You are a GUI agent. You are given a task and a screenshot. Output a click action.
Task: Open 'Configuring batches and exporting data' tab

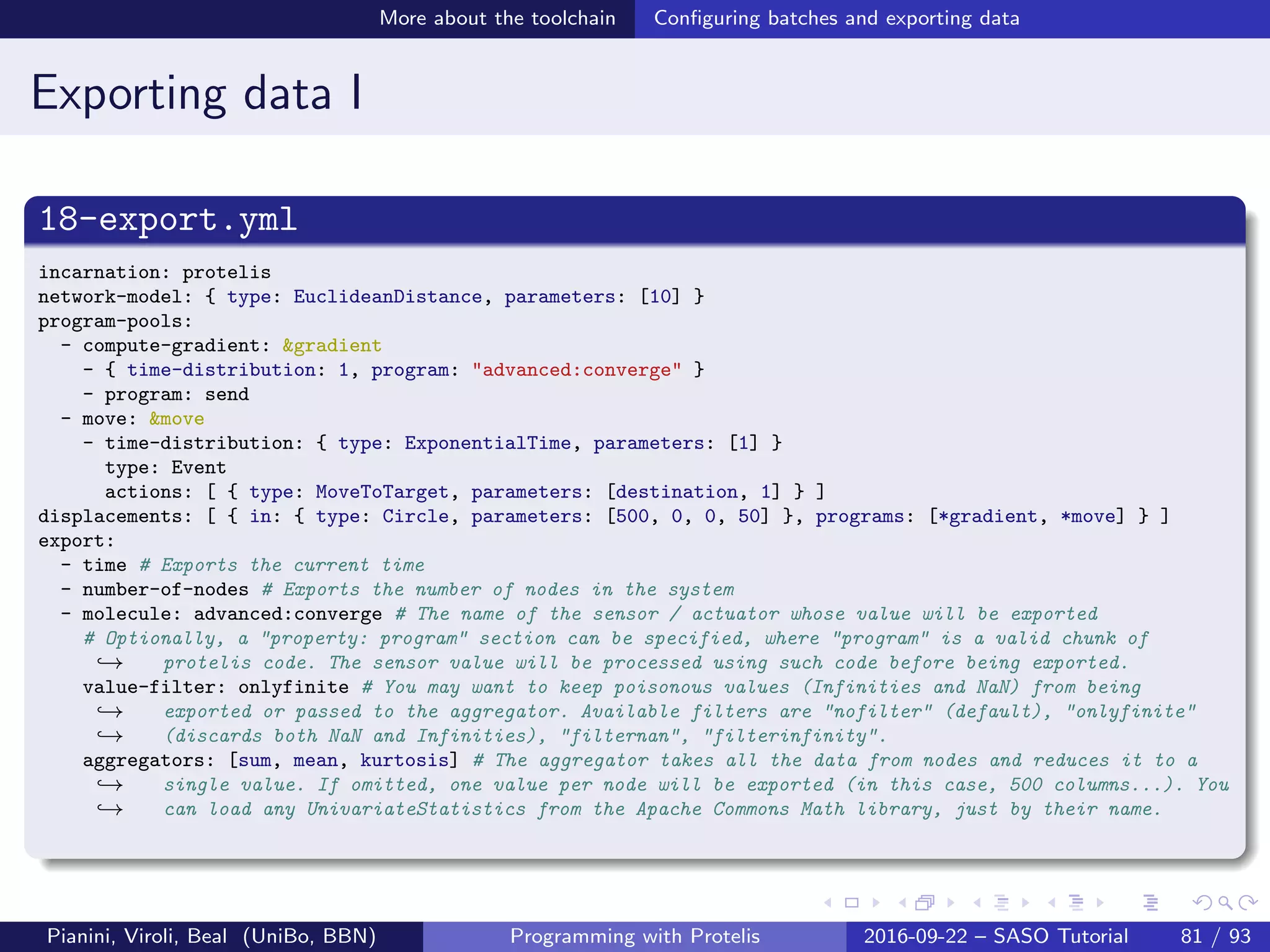pyautogui.click(x=837, y=18)
